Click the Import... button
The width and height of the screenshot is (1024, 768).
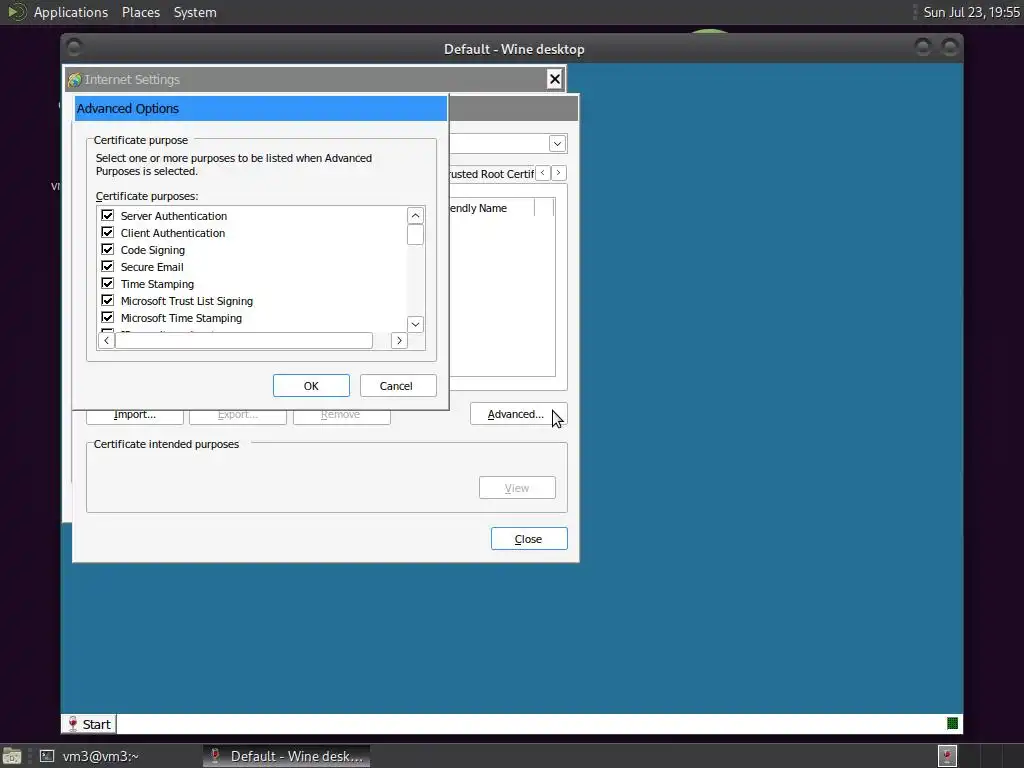pyautogui.click(x=135, y=416)
